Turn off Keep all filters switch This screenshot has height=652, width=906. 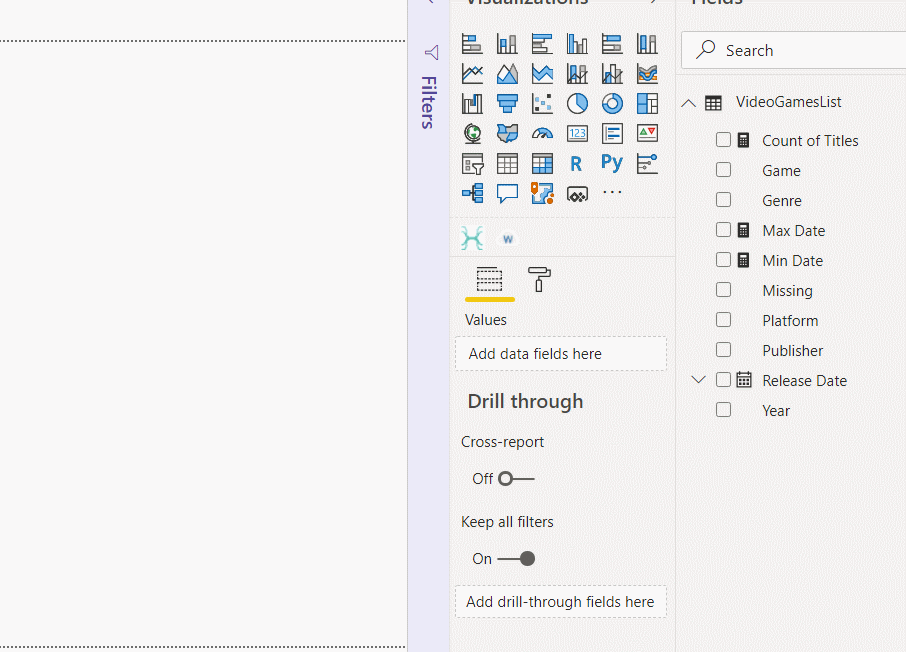[x=516, y=558]
